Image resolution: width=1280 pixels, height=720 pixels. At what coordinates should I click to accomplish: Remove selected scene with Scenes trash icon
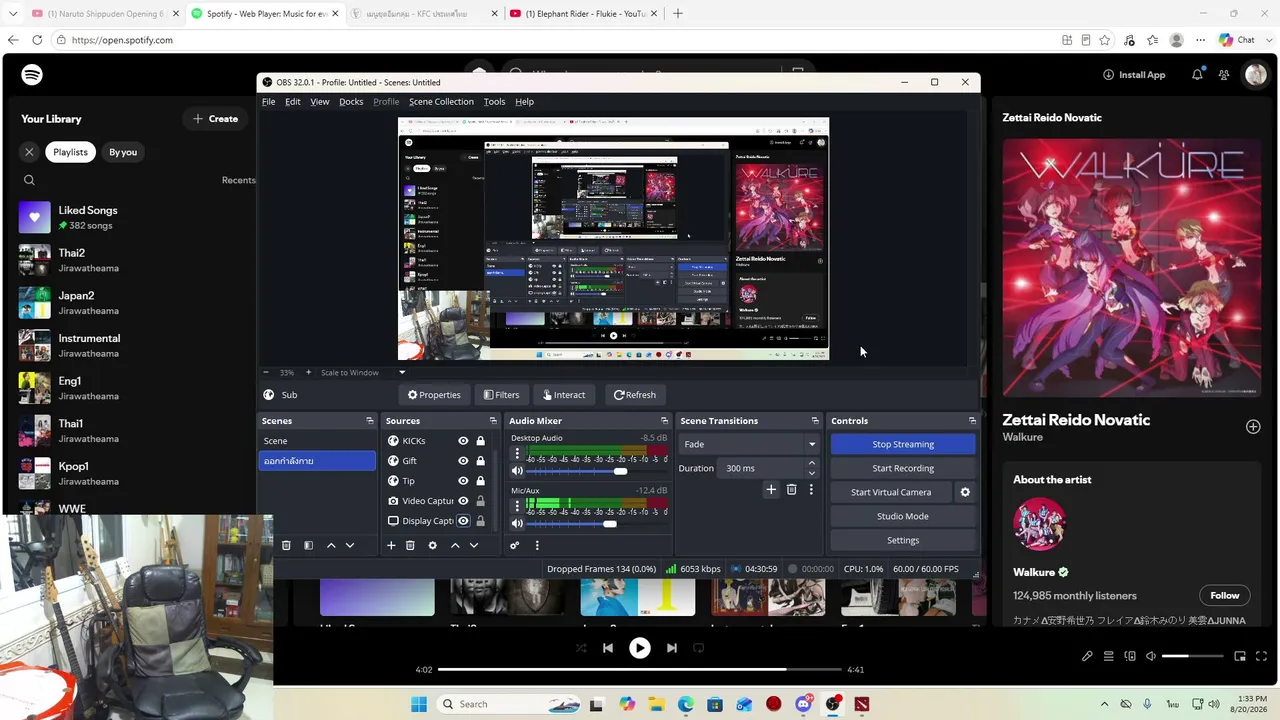pyautogui.click(x=286, y=545)
